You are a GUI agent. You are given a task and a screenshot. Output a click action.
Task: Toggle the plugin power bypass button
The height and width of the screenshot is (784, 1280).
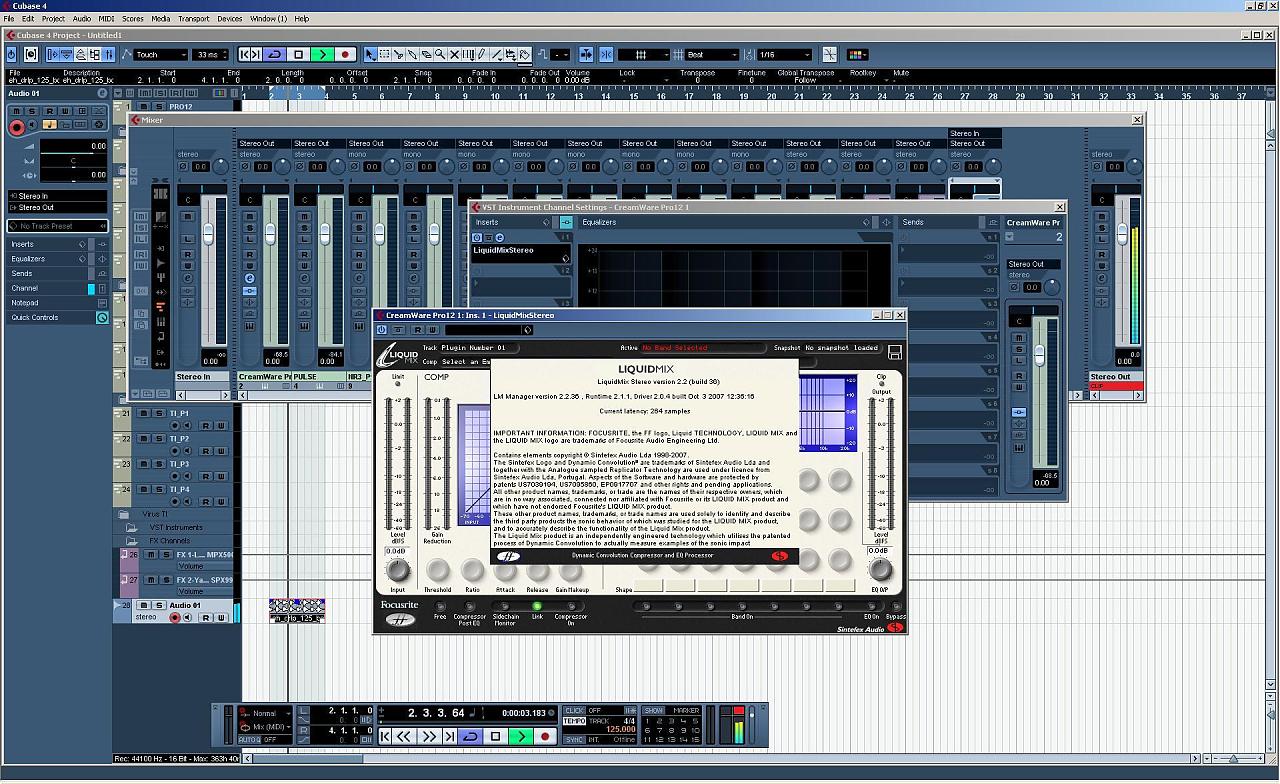coord(381,330)
